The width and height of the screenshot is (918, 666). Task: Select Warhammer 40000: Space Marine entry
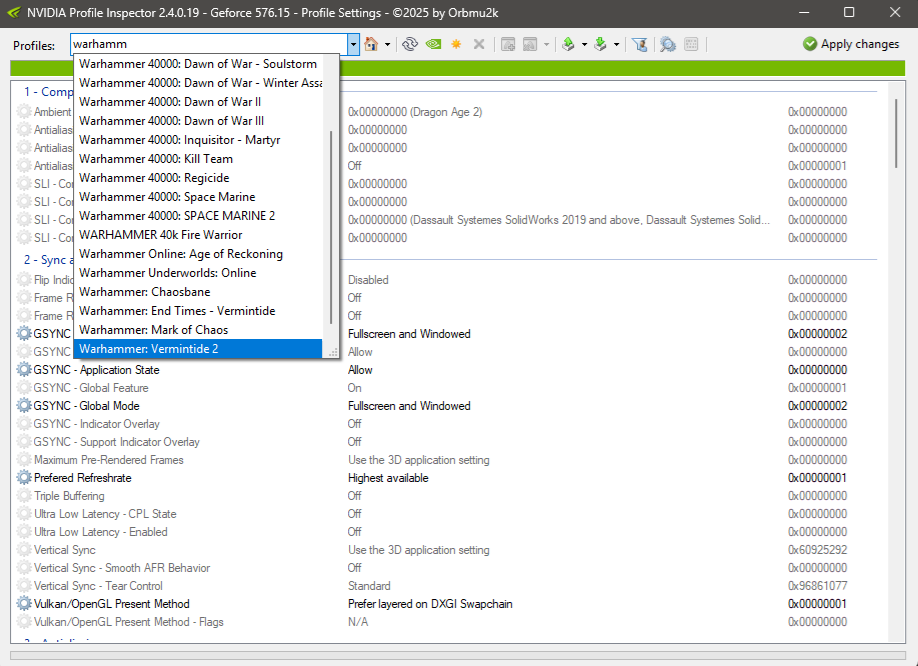[x=198, y=197]
